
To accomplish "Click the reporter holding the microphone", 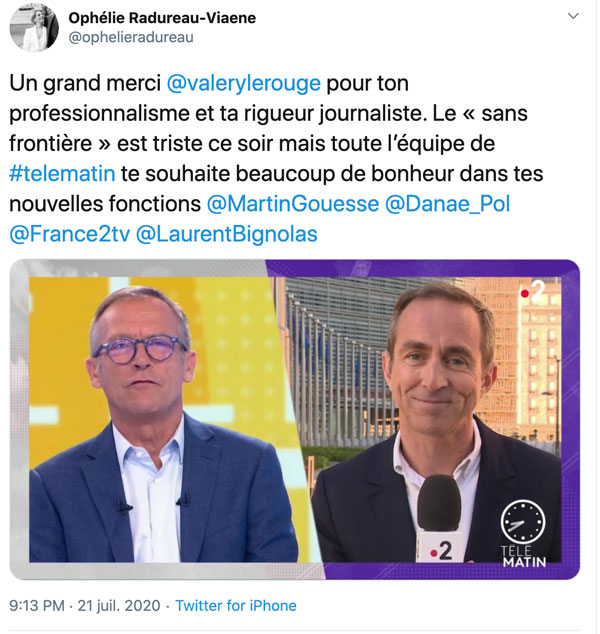I will pyautogui.click(x=437, y=423).
